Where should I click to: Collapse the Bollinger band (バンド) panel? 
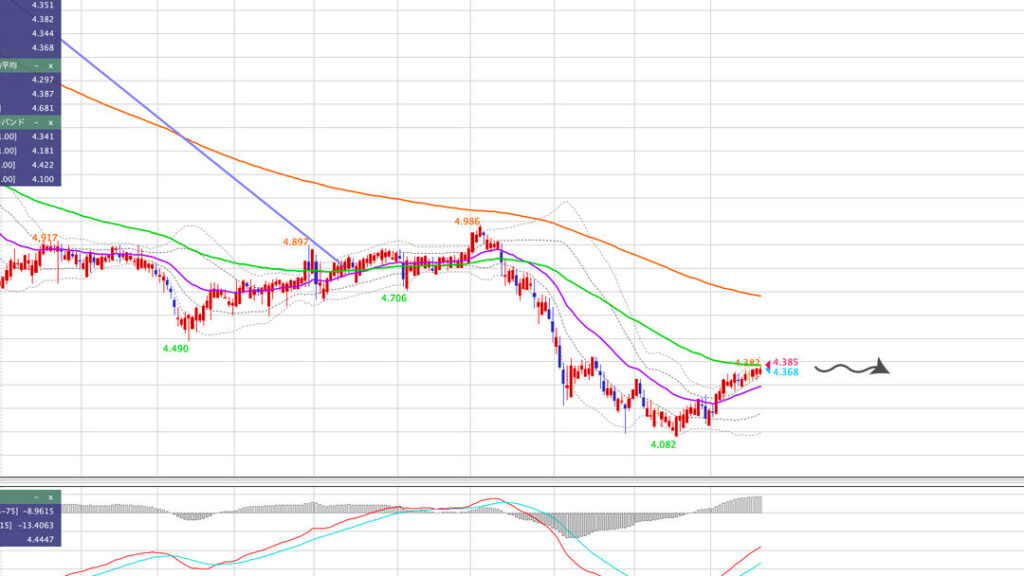(36, 122)
